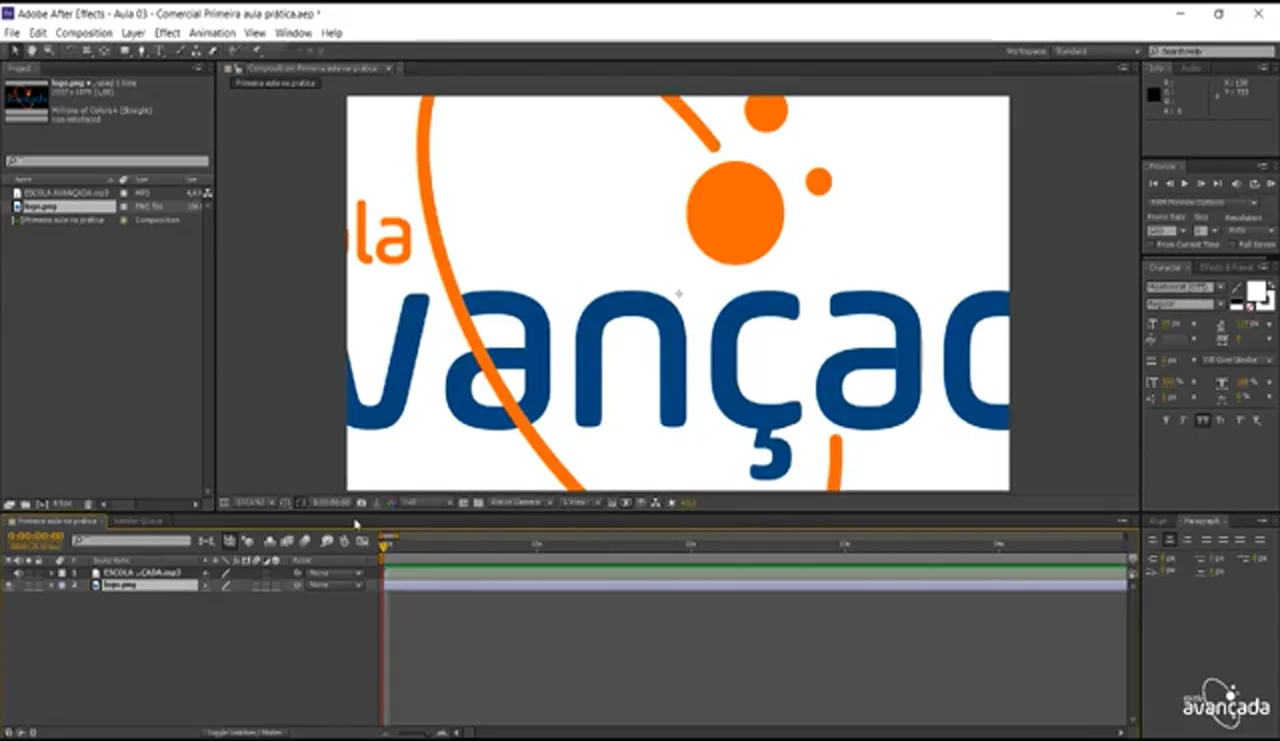Click Last Frame button in Preview panel
The width and height of the screenshot is (1280, 741).
pyautogui.click(x=1218, y=184)
